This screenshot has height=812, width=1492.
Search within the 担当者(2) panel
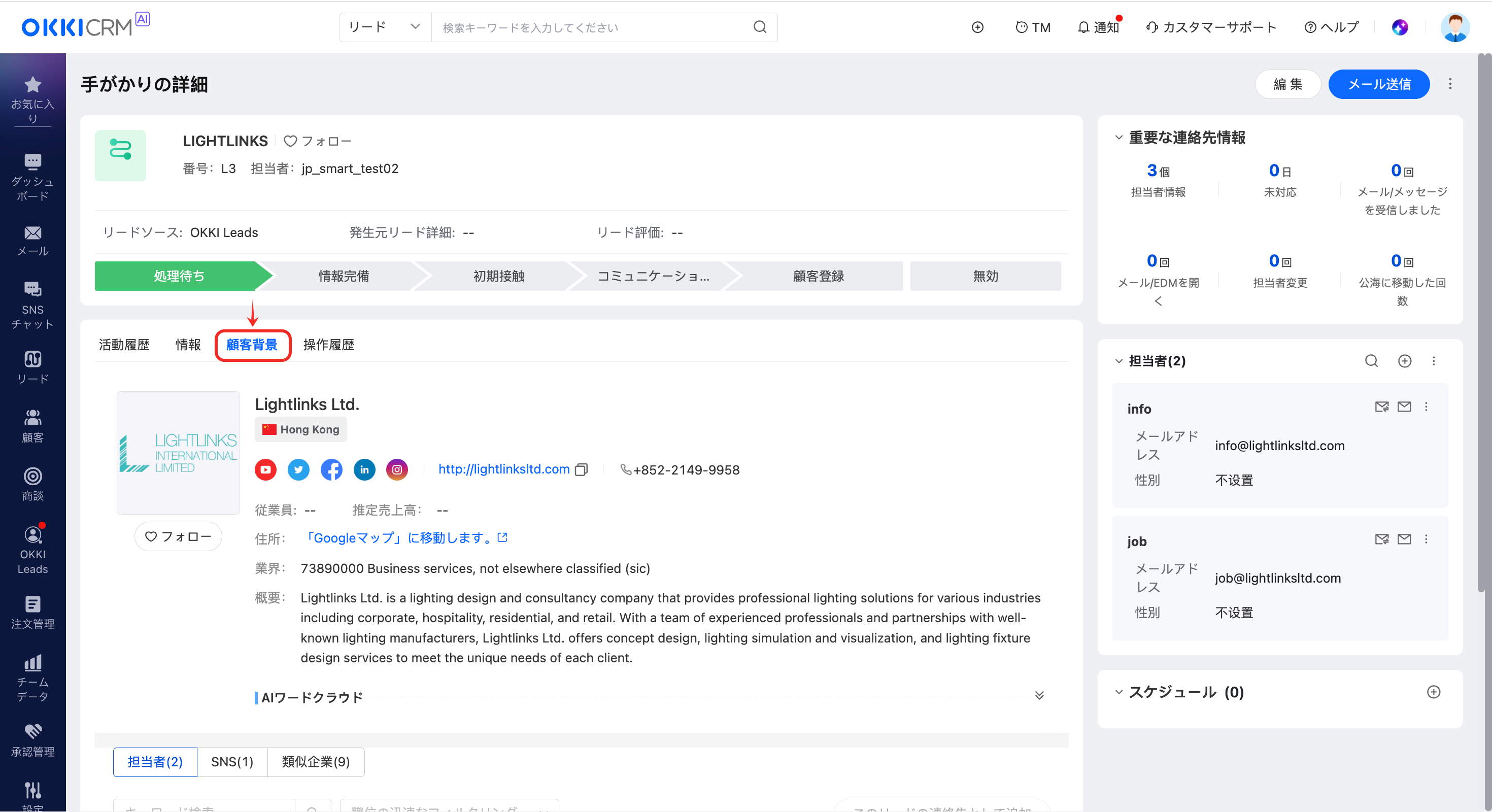pyautogui.click(x=1372, y=361)
